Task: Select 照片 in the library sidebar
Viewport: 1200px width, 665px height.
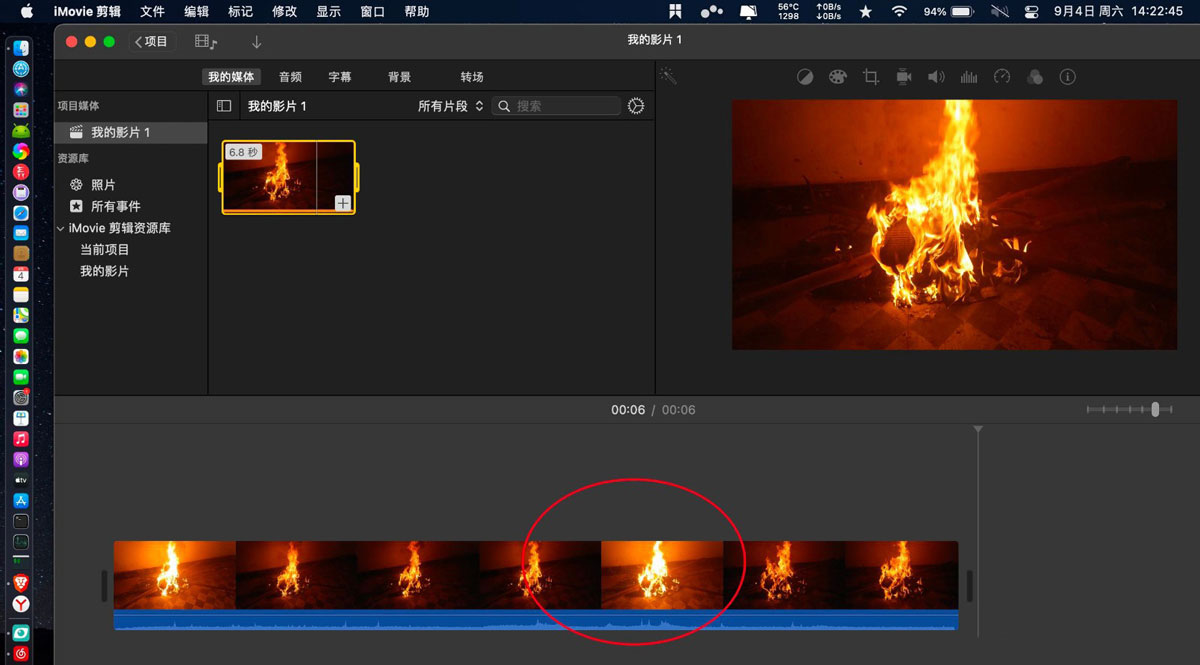Action: point(103,185)
